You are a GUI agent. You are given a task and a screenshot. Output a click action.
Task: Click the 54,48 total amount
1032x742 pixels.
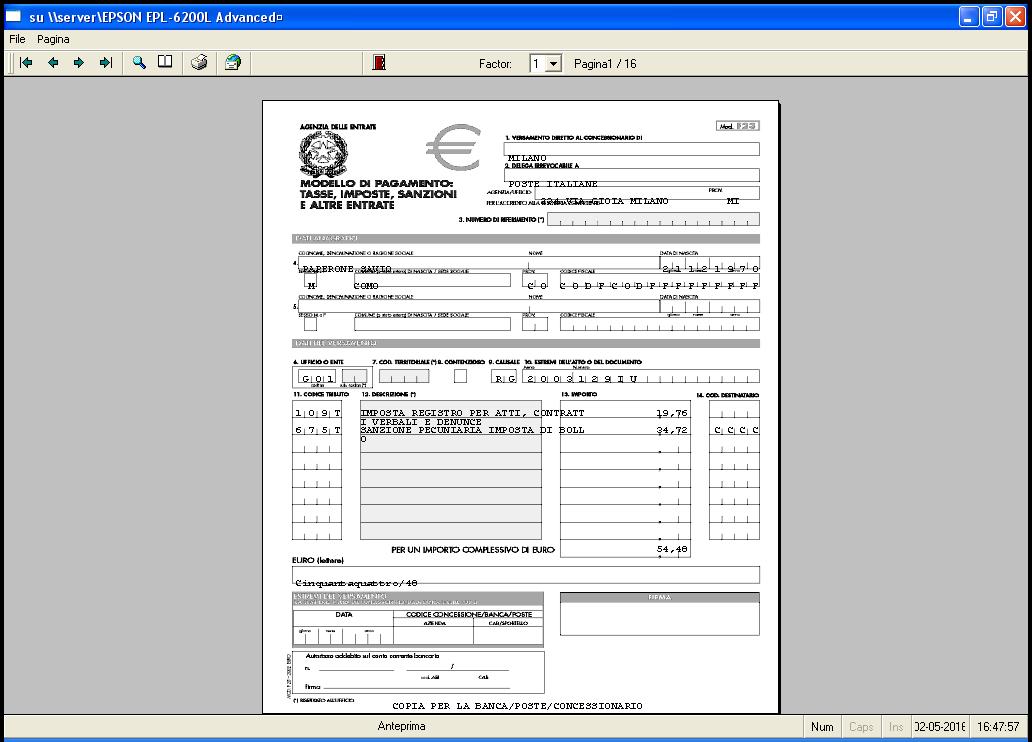[672, 549]
